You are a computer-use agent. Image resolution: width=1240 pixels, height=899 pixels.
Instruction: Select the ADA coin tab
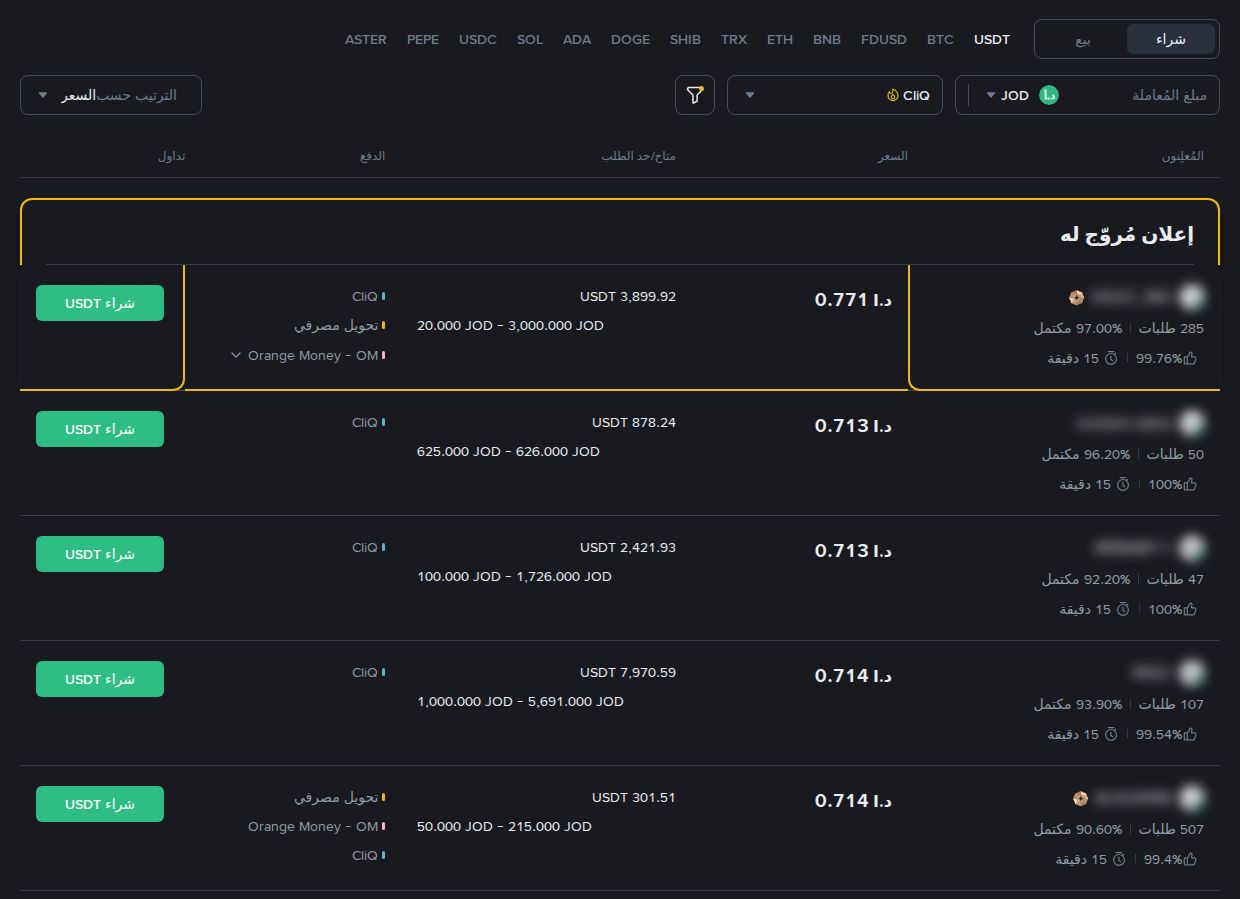[x=577, y=40]
